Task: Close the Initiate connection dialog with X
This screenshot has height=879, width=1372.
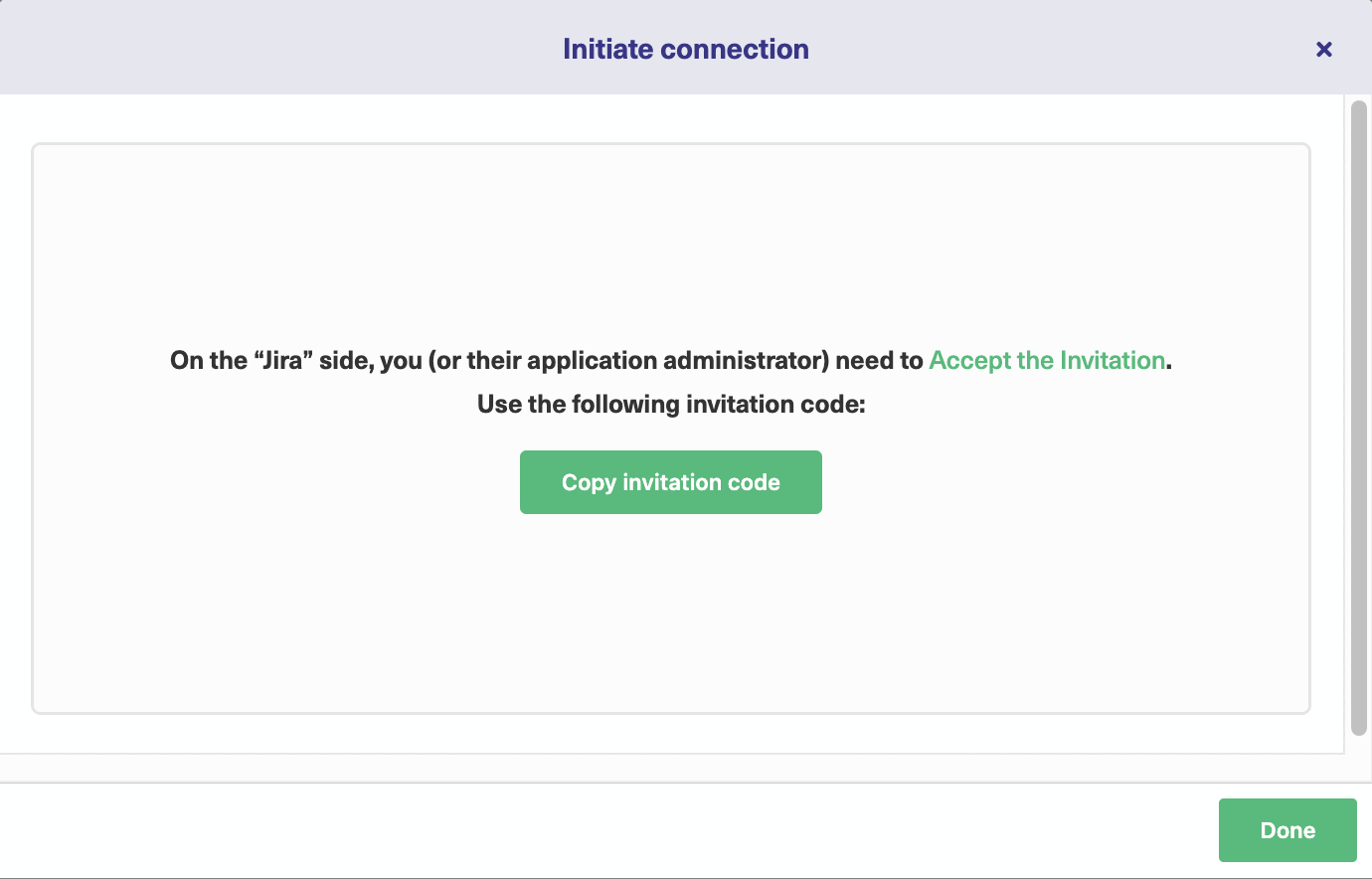Action: pyautogui.click(x=1323, y=50)
